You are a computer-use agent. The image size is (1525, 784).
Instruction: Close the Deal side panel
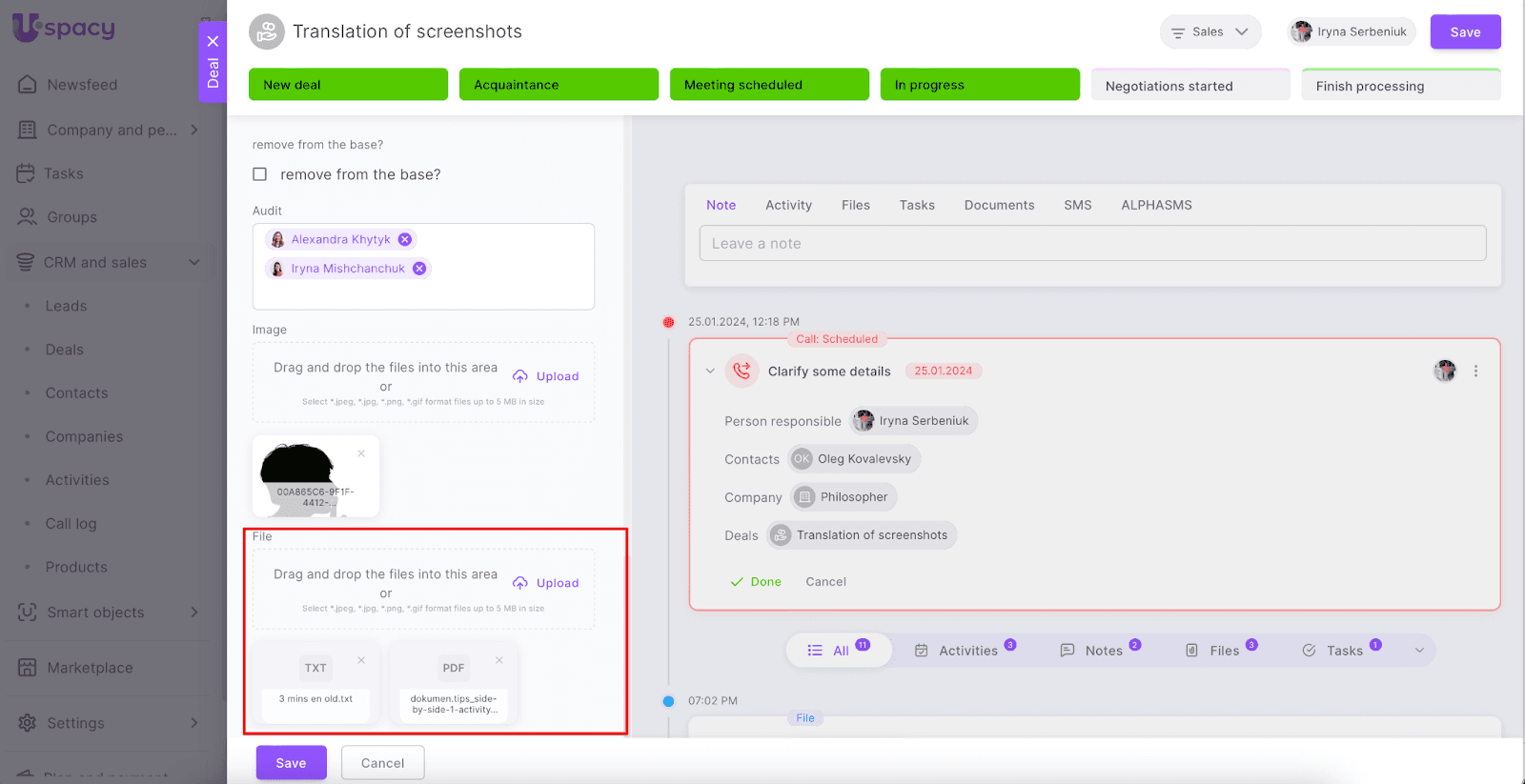point(213,41)
